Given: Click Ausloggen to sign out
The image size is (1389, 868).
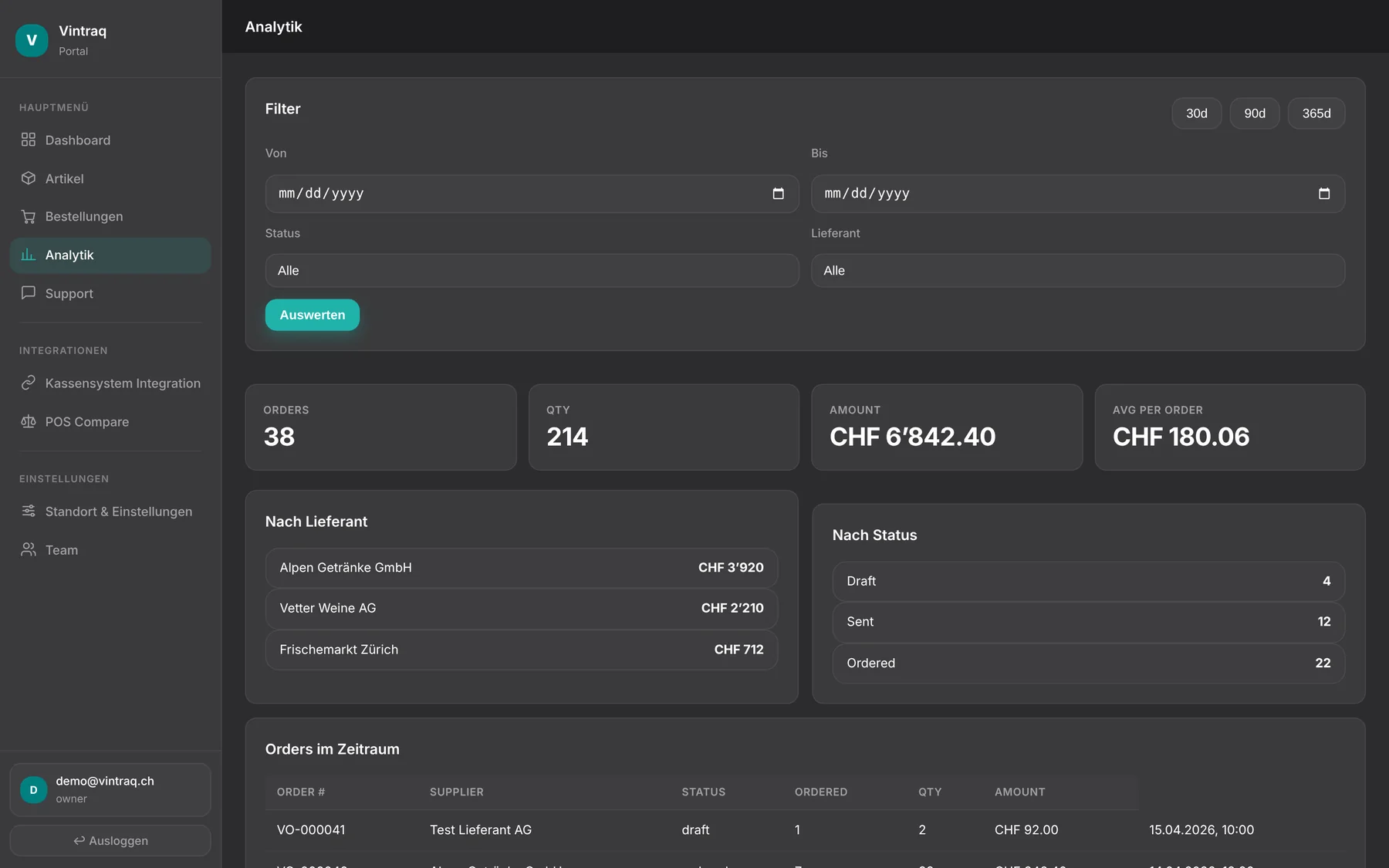Looking at the screenshot, I should (110, 840).
